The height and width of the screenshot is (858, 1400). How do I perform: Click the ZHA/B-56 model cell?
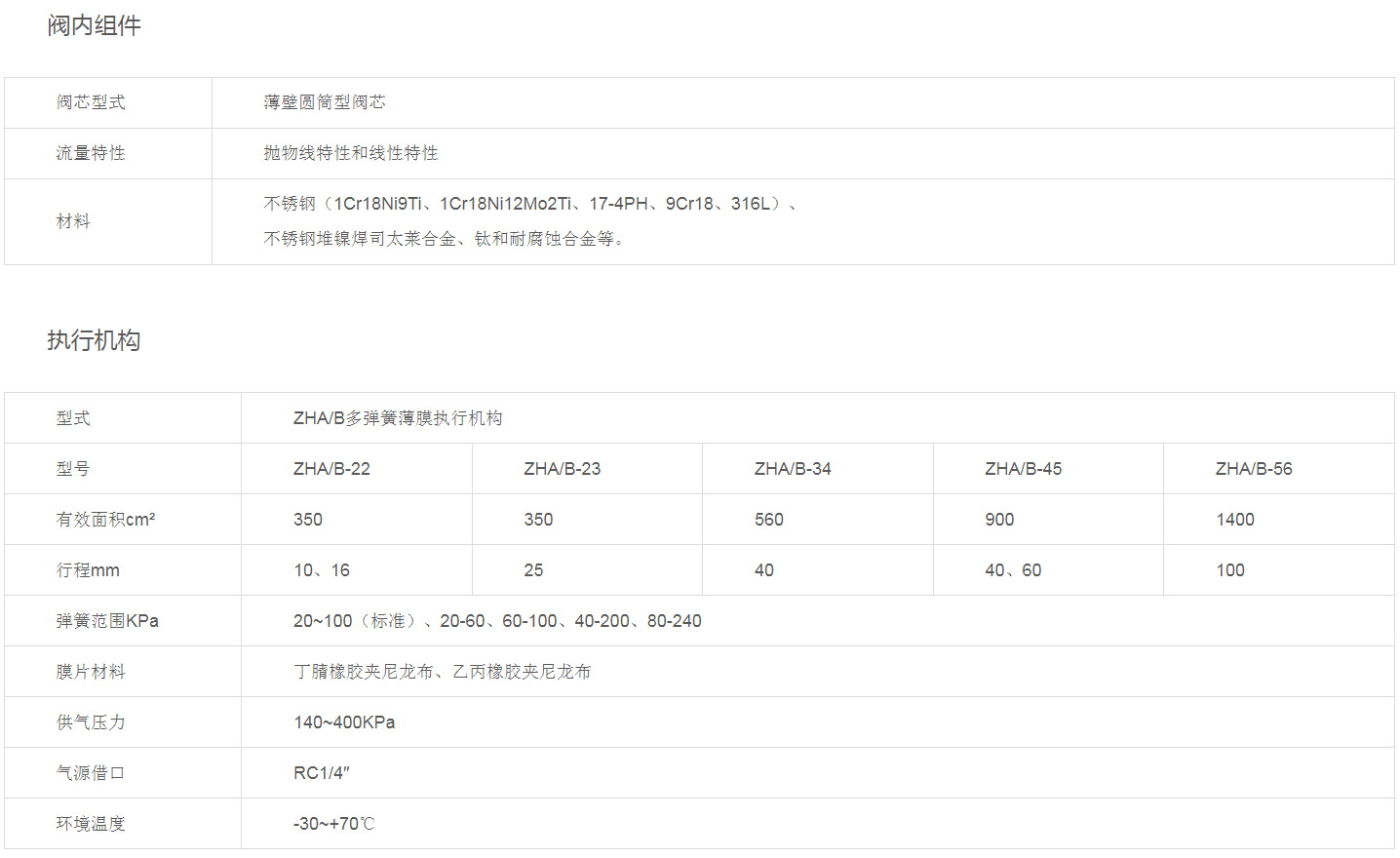tap(1254, 469)
